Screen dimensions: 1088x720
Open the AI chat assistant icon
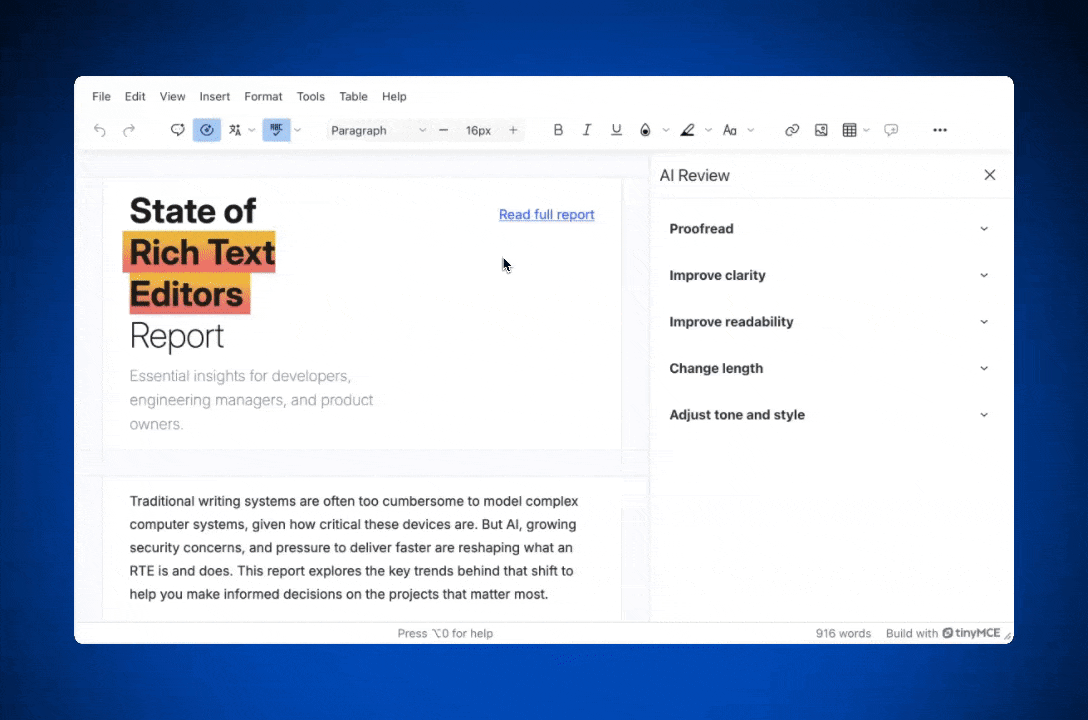pos(178,130)
